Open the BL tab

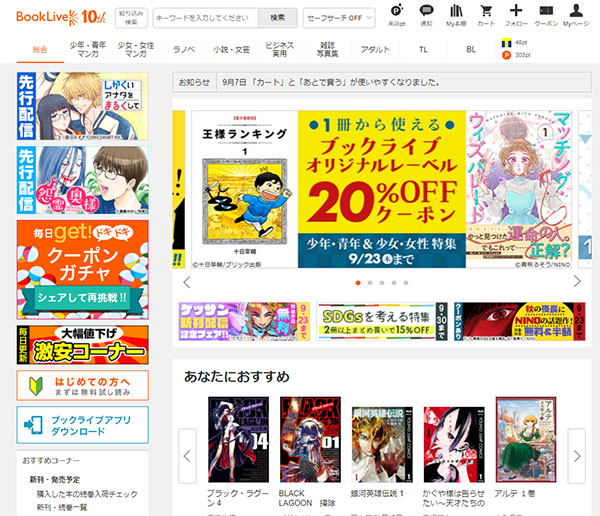(x=471, y=49)
